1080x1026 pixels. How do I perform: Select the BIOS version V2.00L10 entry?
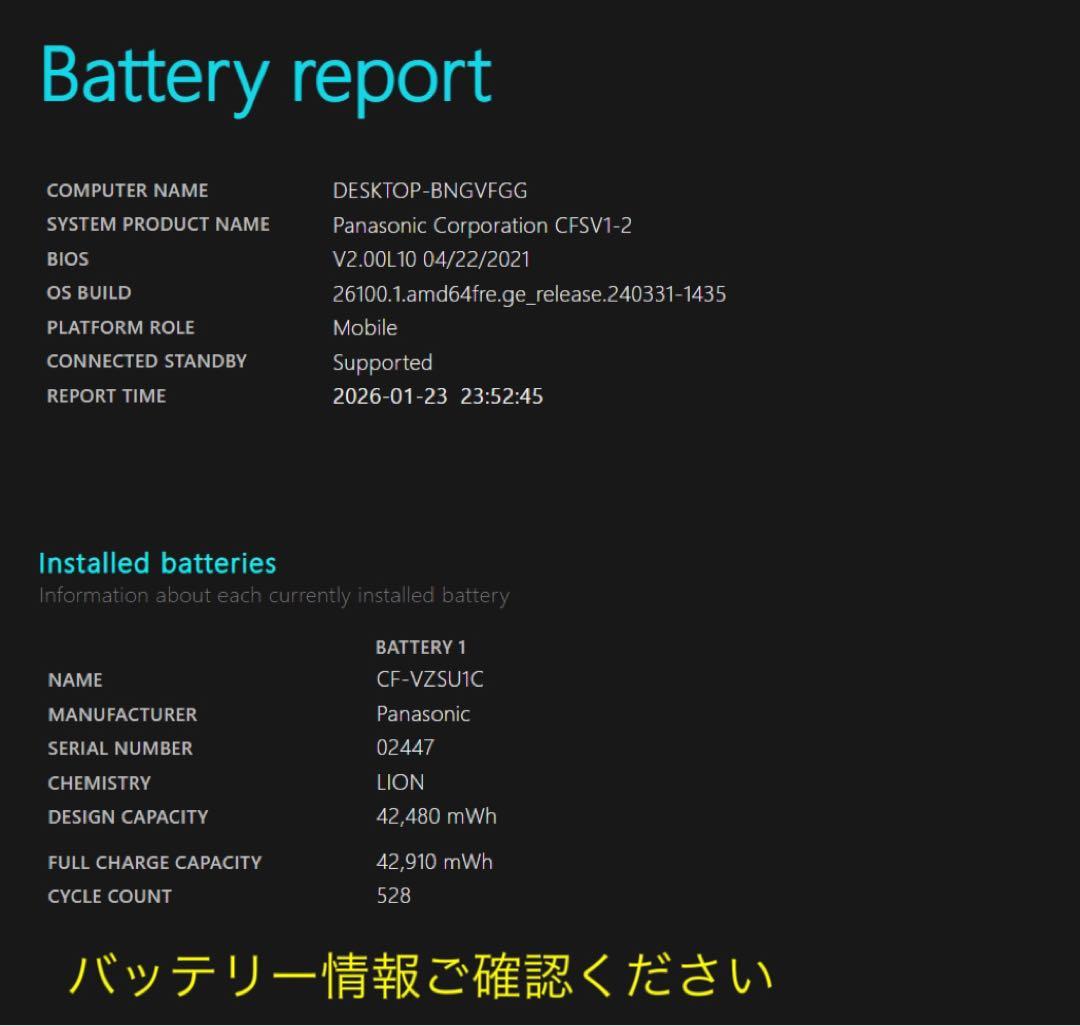click(x=430, y=259)
